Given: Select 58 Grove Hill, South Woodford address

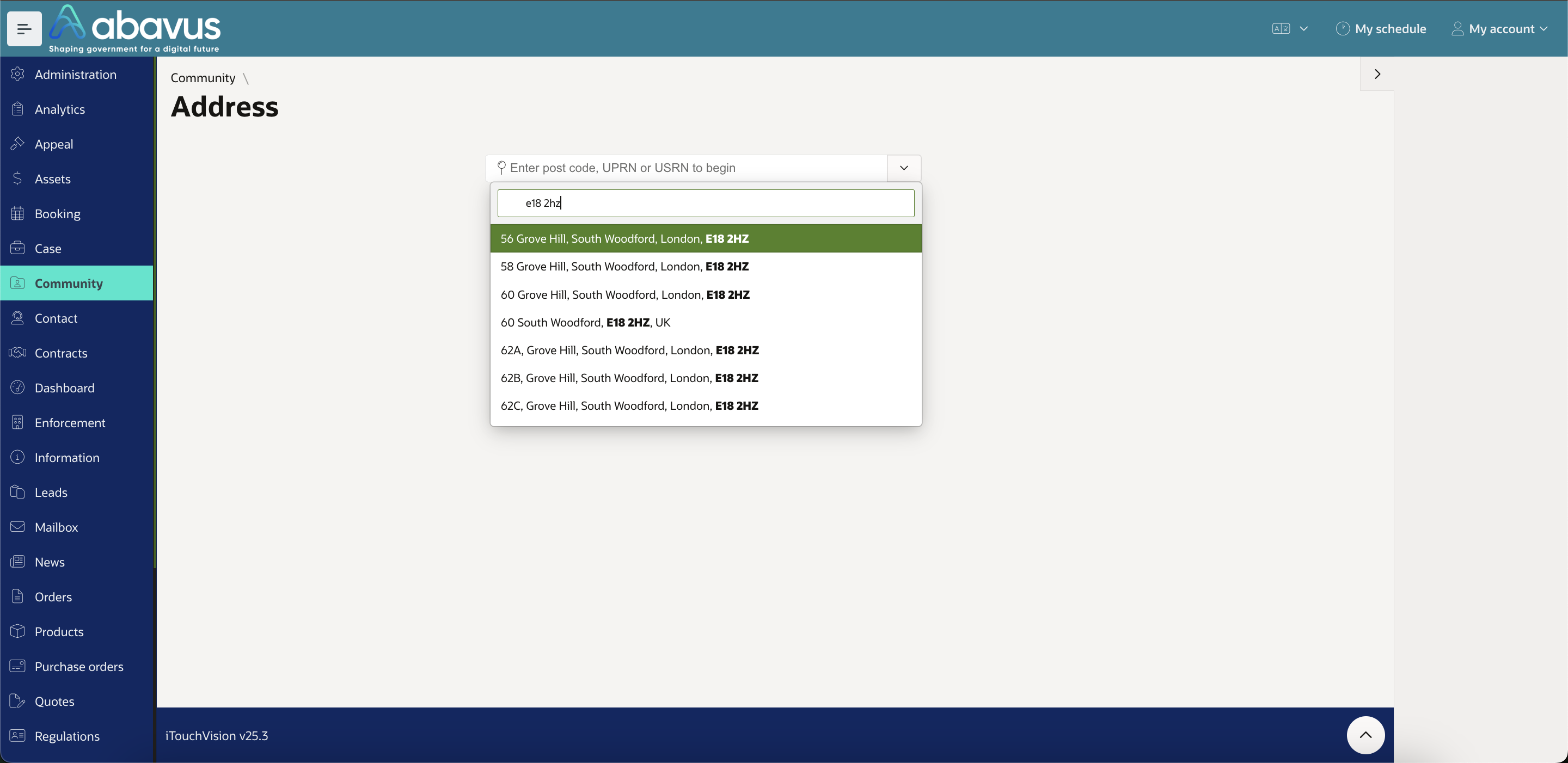Looking at the screenshot, I should click(x=706, y=267).
